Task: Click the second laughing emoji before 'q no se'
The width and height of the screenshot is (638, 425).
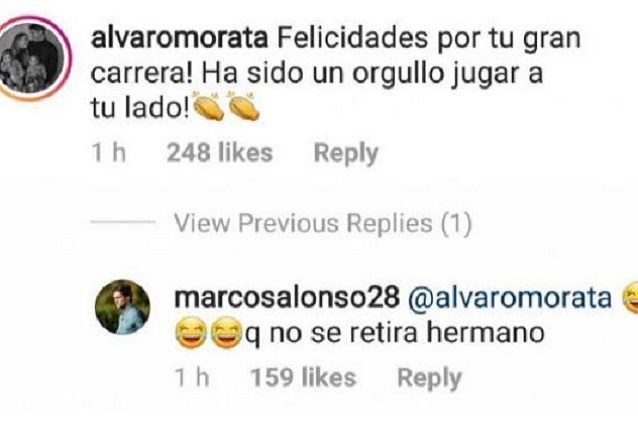Action: 227,333
